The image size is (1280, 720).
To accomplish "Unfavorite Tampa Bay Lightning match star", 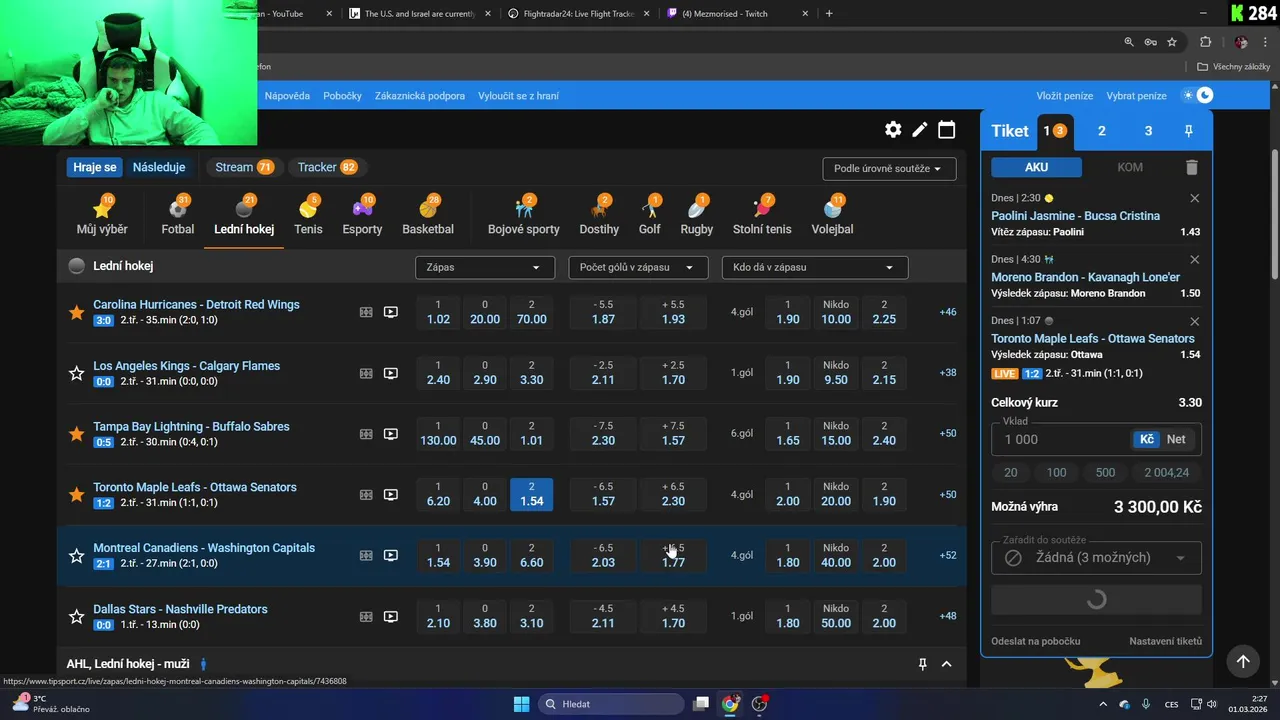I will point(76,434).
